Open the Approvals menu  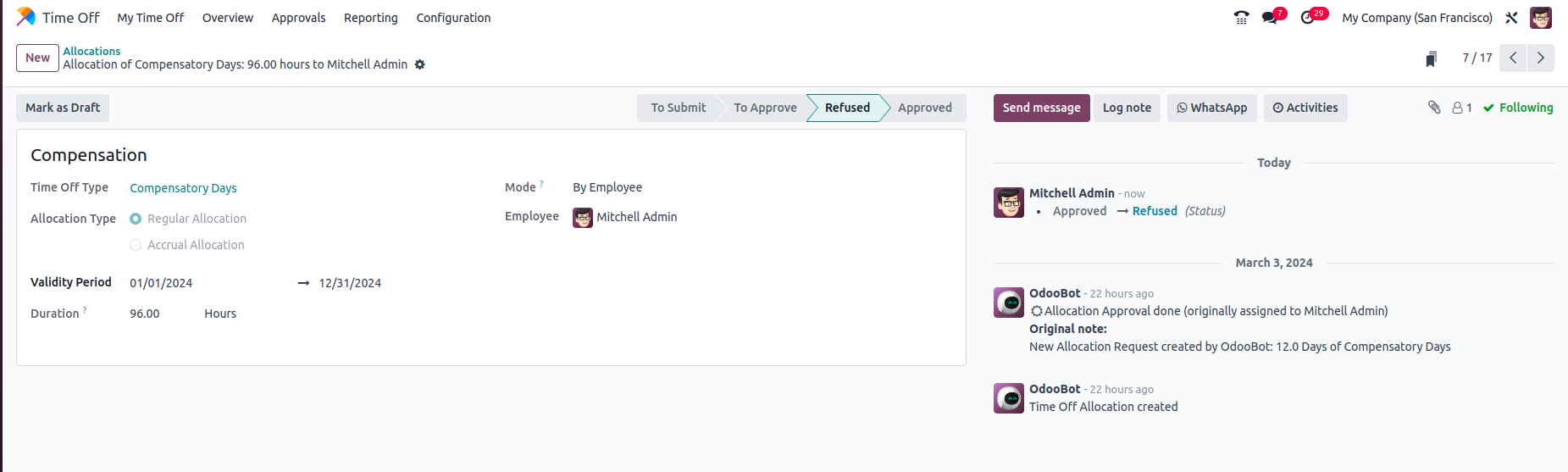click(298, 18)
